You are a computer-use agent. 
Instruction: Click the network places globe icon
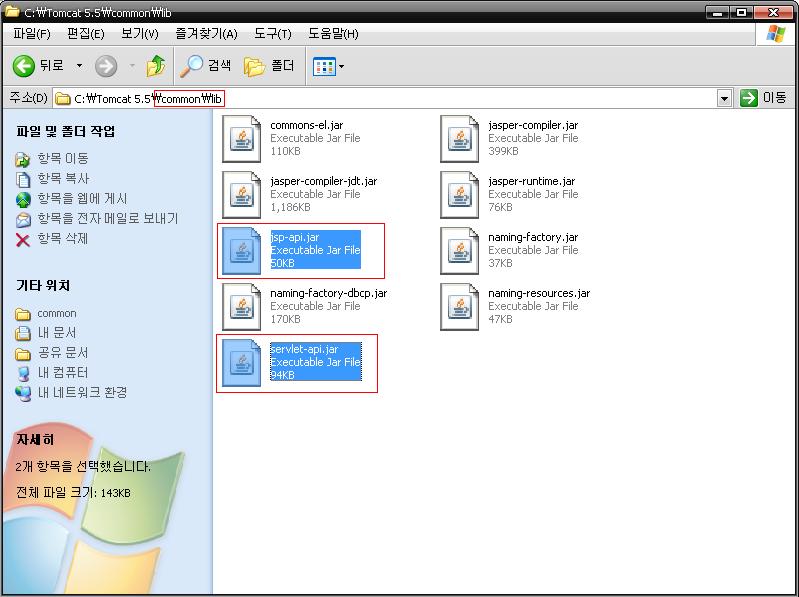(23, 393)
